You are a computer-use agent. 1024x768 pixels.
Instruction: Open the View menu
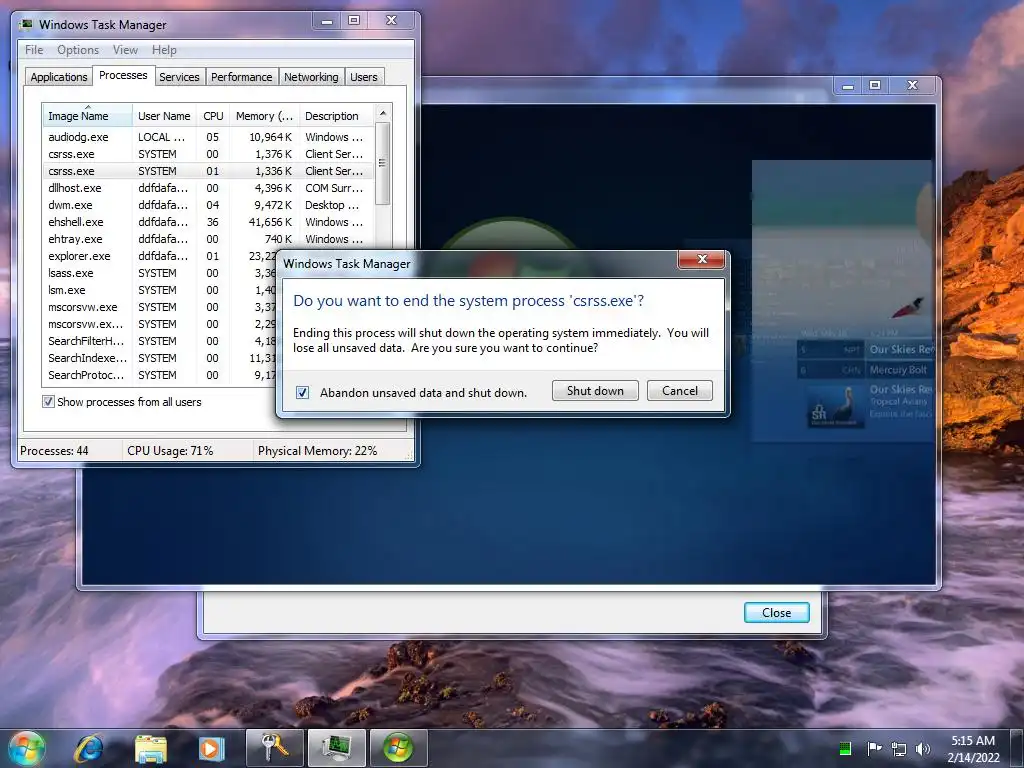pyautogui.click(x=125, y=50)
